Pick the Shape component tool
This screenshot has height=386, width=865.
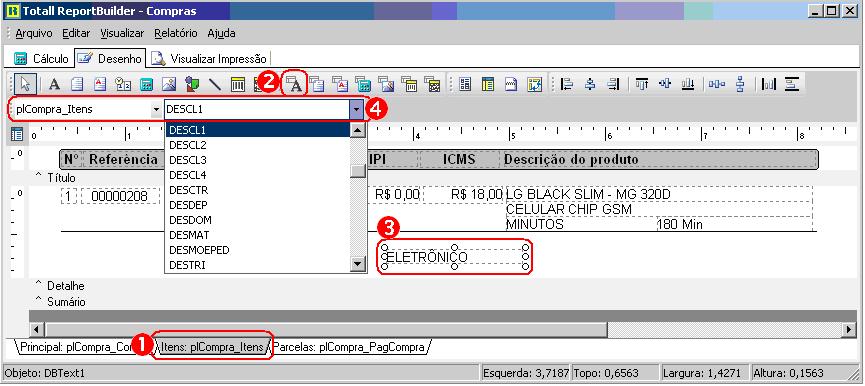(192, 84)
